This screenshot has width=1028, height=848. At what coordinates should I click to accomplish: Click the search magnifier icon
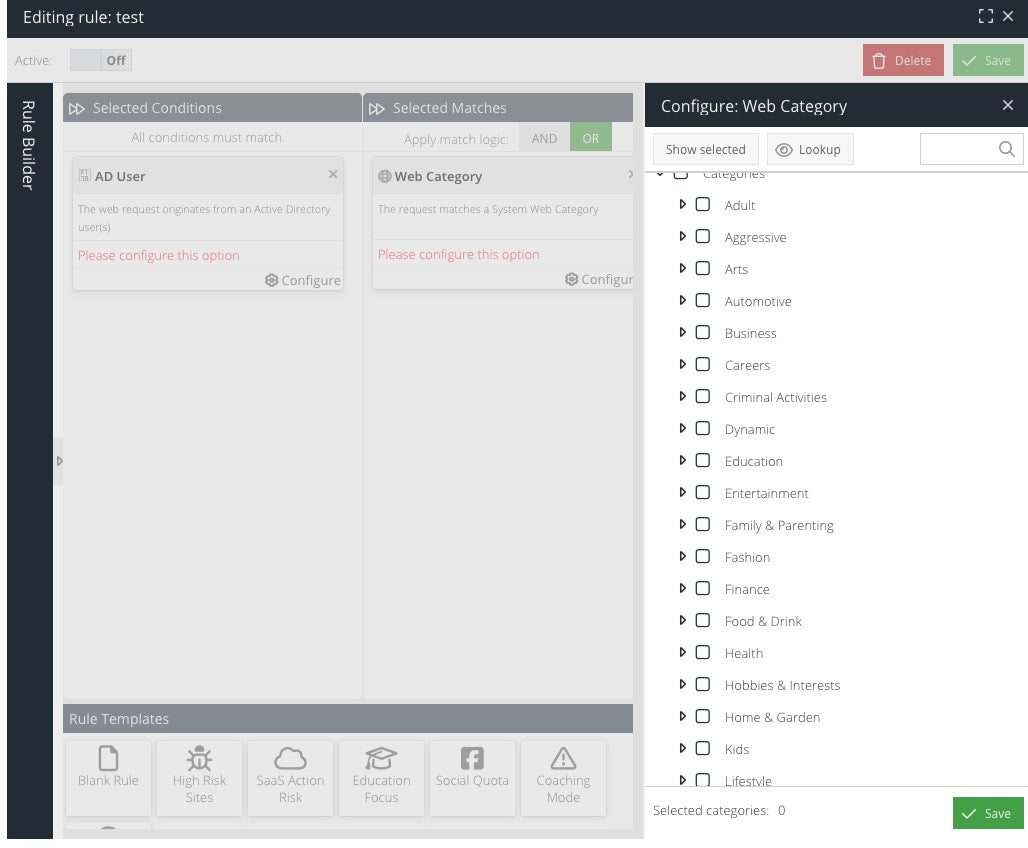[x=1007, y=149]
